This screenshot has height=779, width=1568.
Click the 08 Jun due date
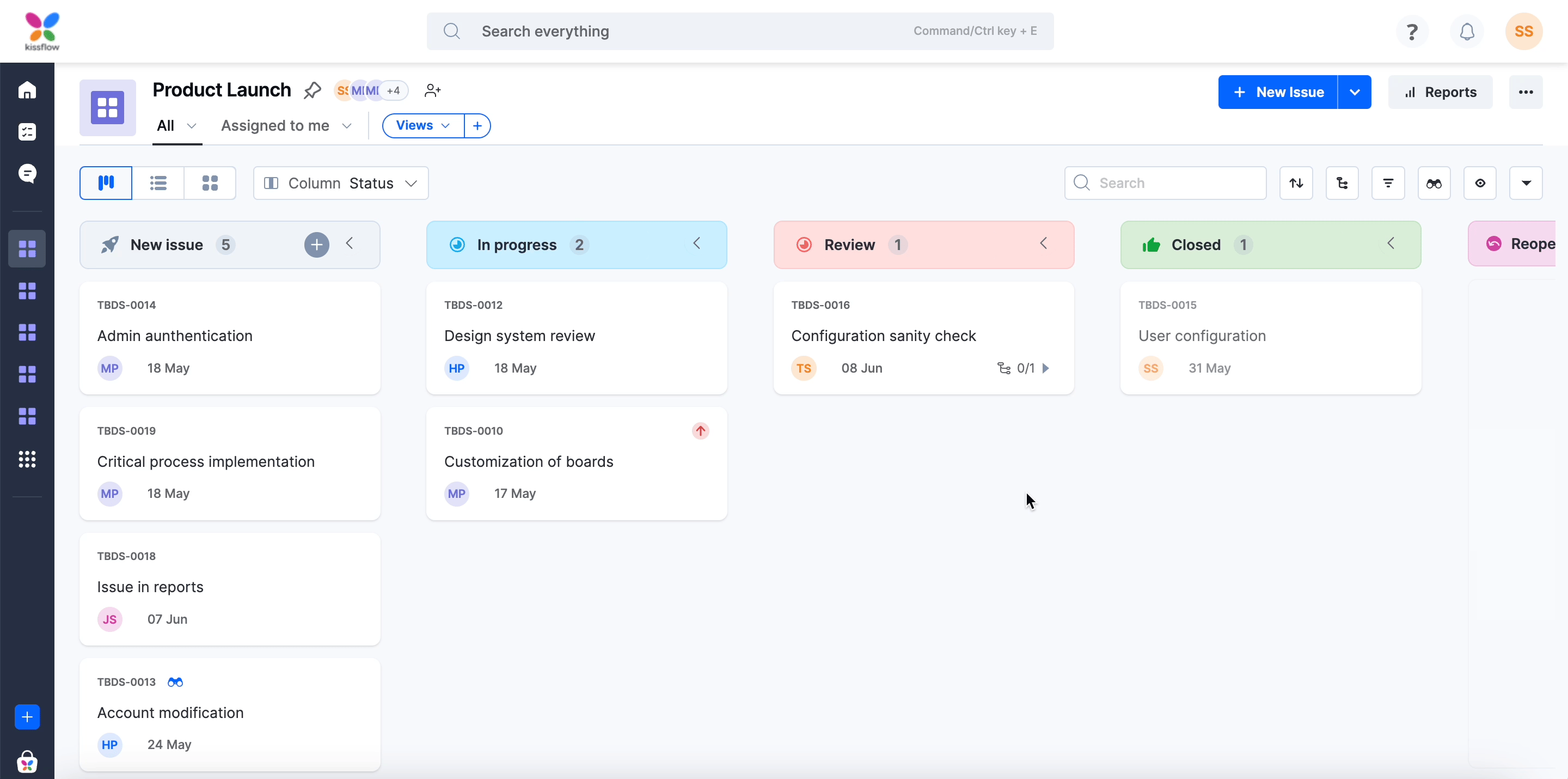pos(861,368)
